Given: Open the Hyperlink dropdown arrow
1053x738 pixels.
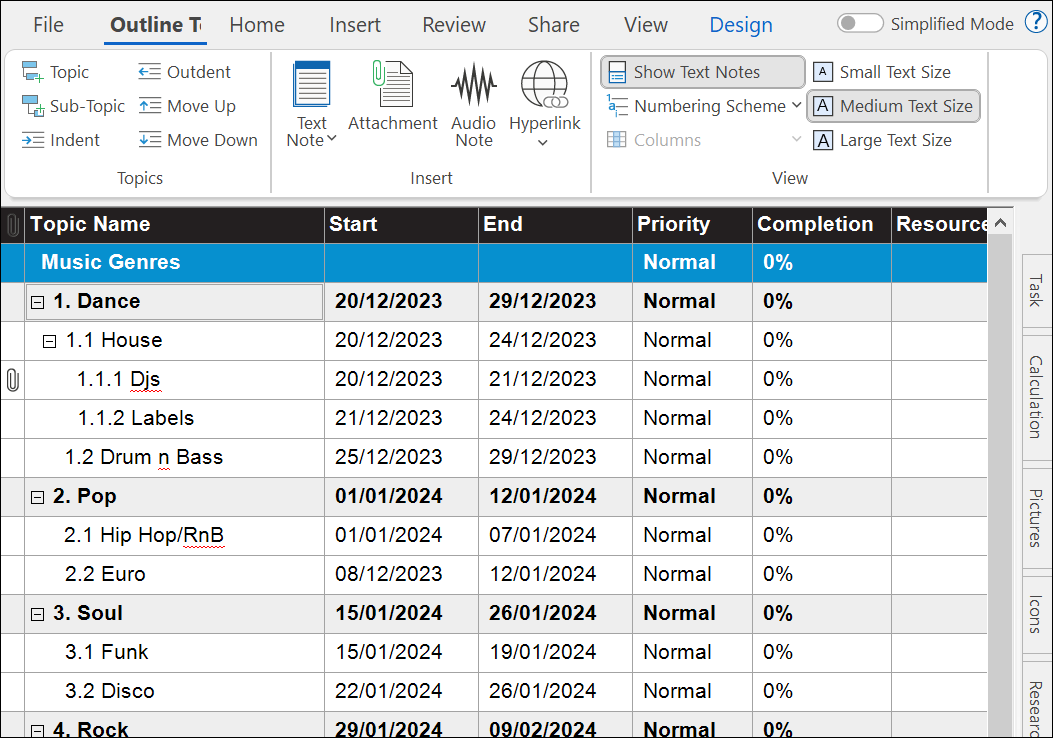Looking at the screenshot, I should [543, 142].
